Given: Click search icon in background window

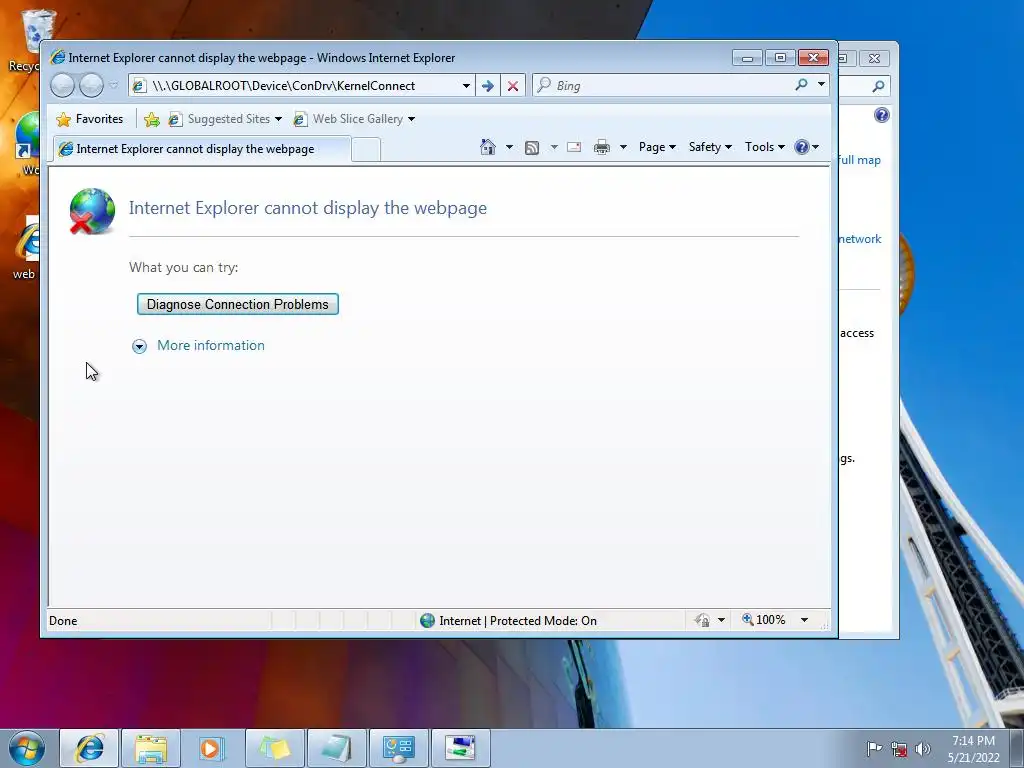Looking at the screenshot, I should pos(879,86).
